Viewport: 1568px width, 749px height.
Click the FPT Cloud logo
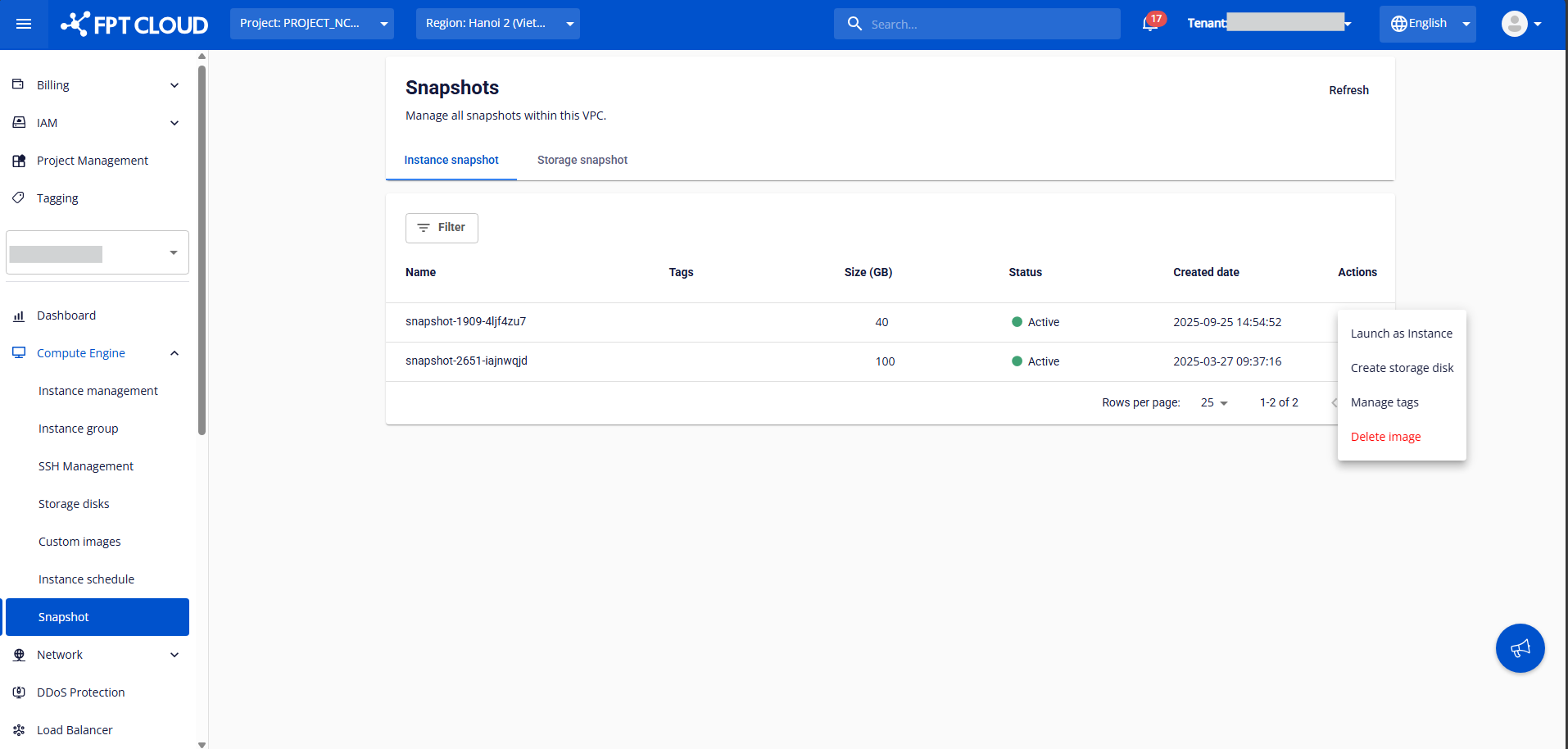135,25
